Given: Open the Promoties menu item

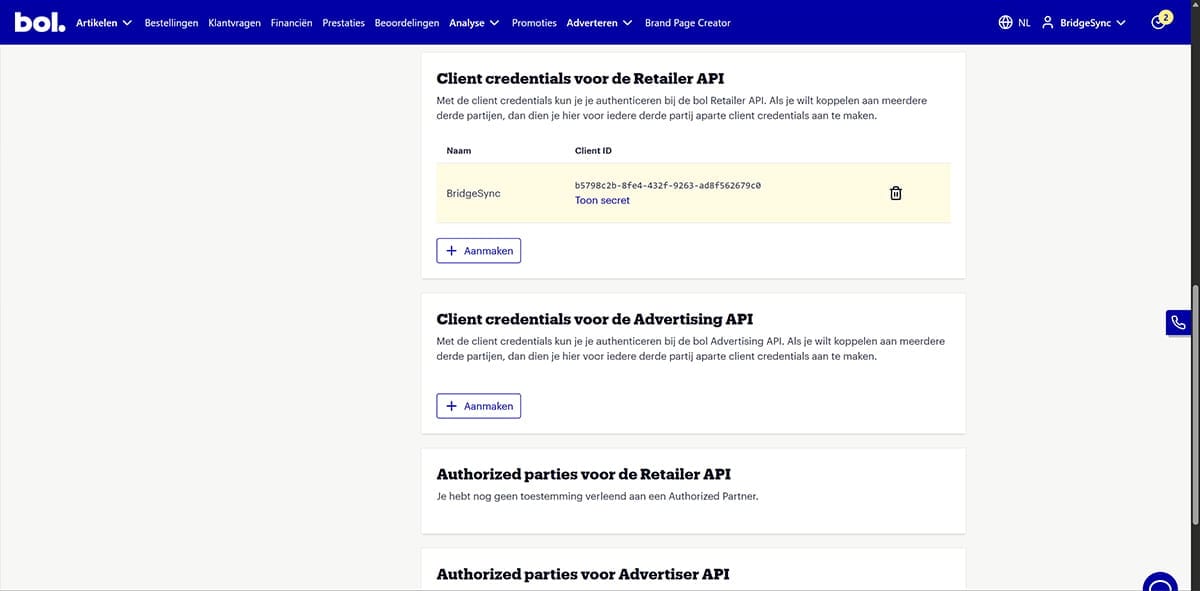Looking at the screenshot, I should tap(533, 21).
